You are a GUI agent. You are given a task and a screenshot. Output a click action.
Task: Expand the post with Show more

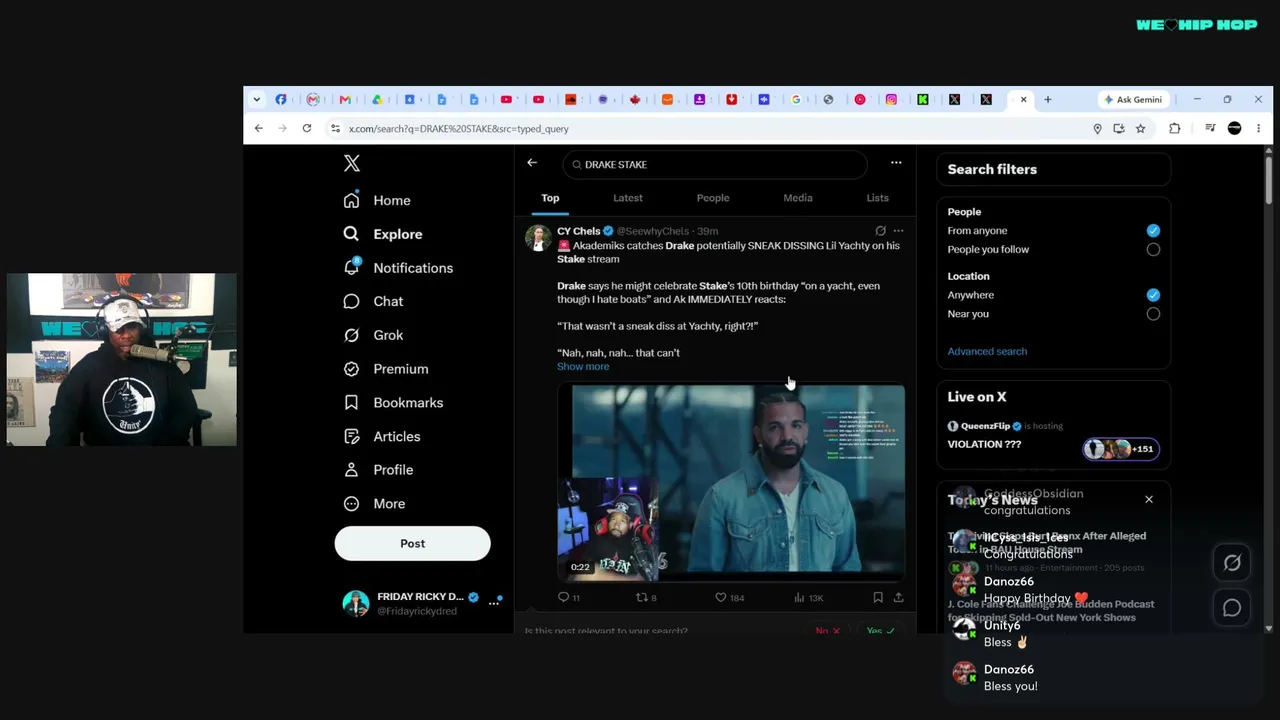point(583,367)
